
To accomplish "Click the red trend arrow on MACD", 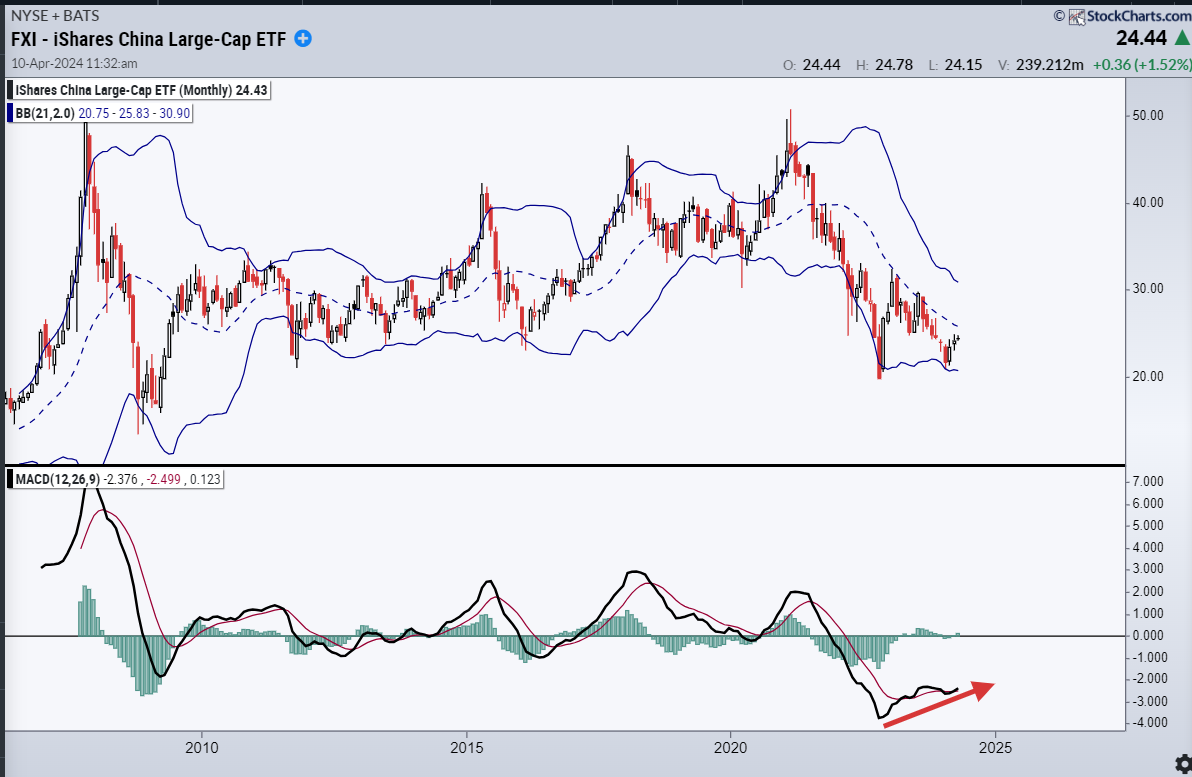I will pos(939,704).
